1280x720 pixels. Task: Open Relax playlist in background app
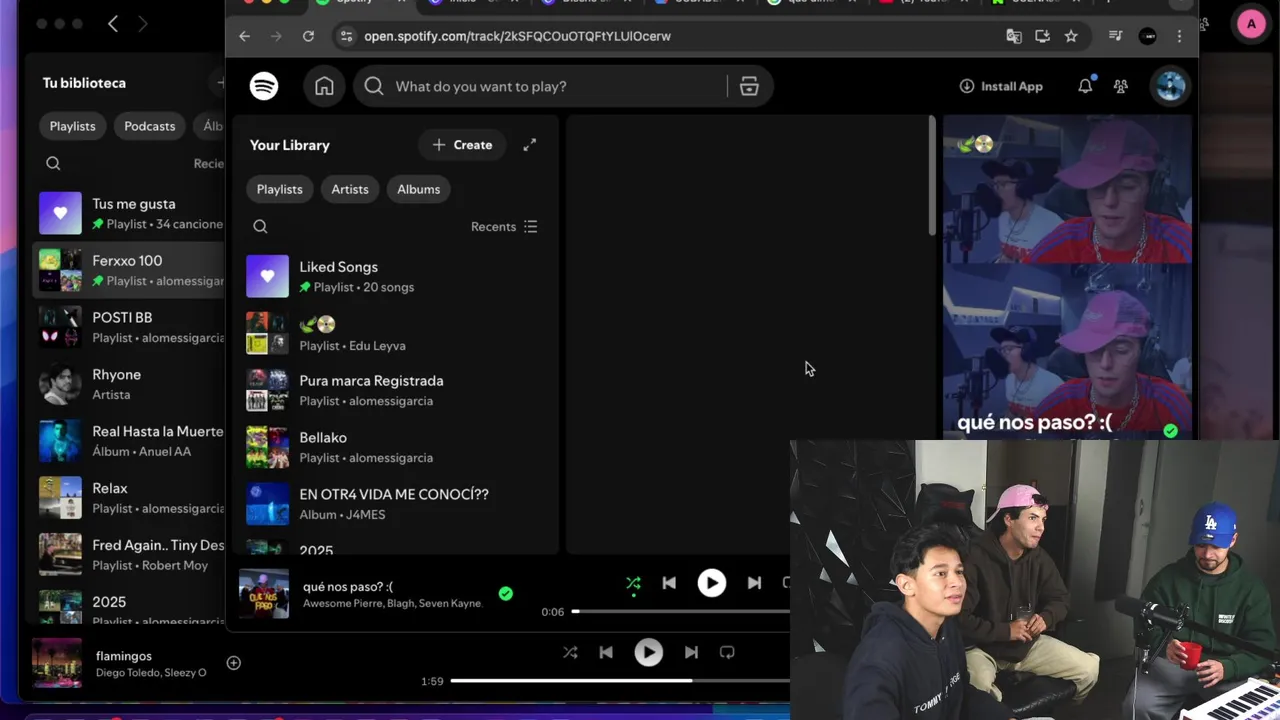pyautogui.click(x=130, y=498)
